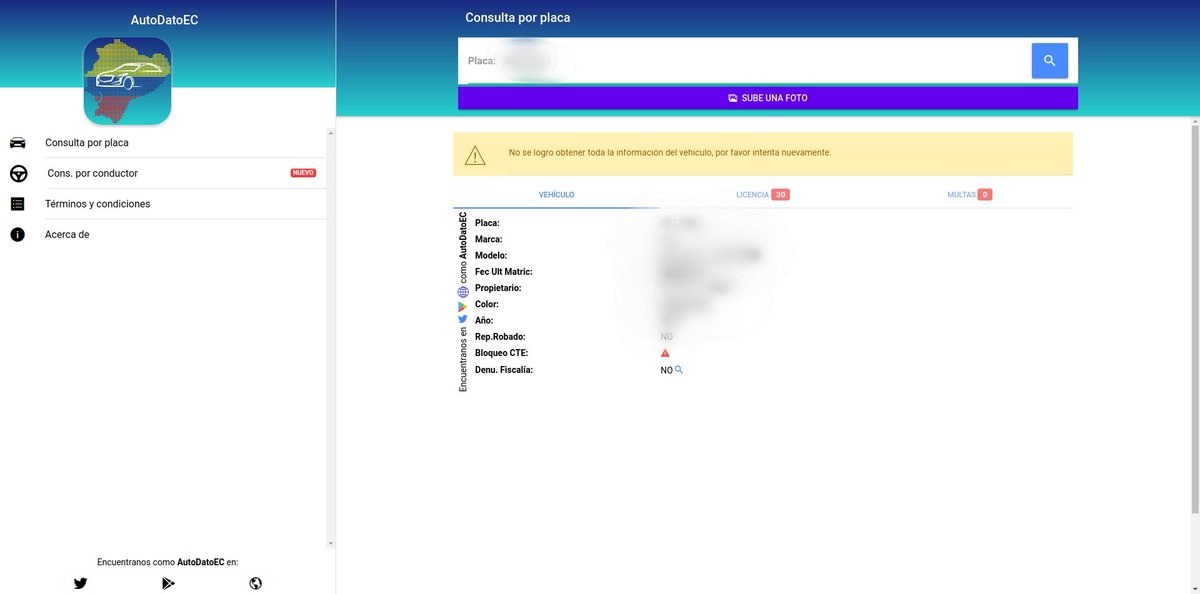Open the Google Play icon in the footer
This screenshot has height=594, width=1200.
[168, 583]
